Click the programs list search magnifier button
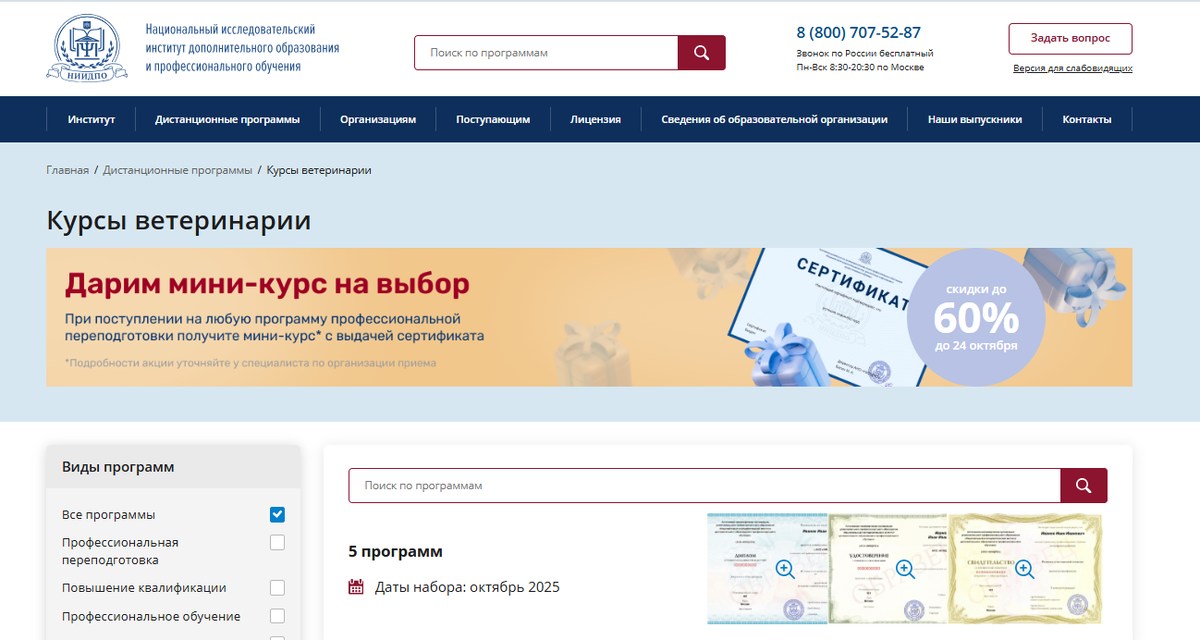1200x640 pixels. [x=1084, y=485]
